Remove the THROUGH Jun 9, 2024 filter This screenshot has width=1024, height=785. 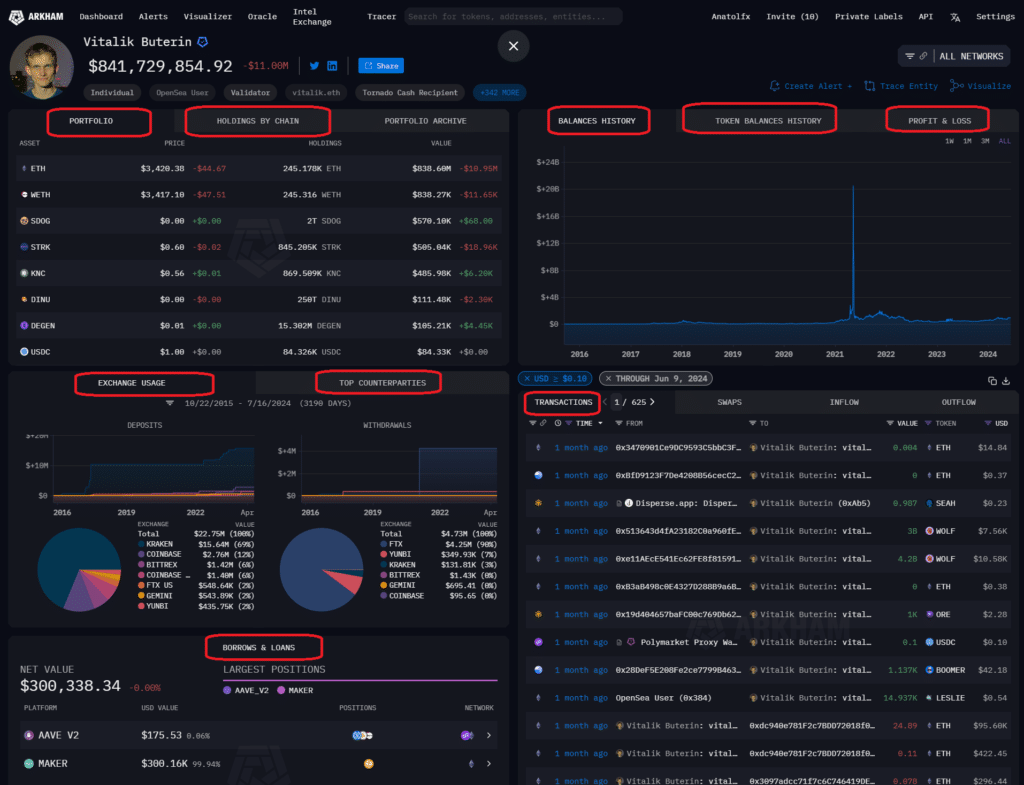pyautogui.click(x=609, y=378)
